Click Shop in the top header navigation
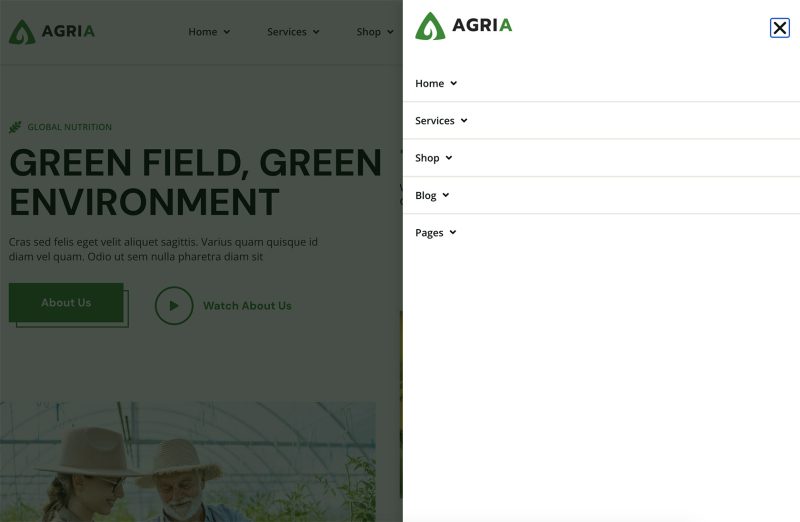The width and height of the screenshot is (800, 522). [368, 32]
